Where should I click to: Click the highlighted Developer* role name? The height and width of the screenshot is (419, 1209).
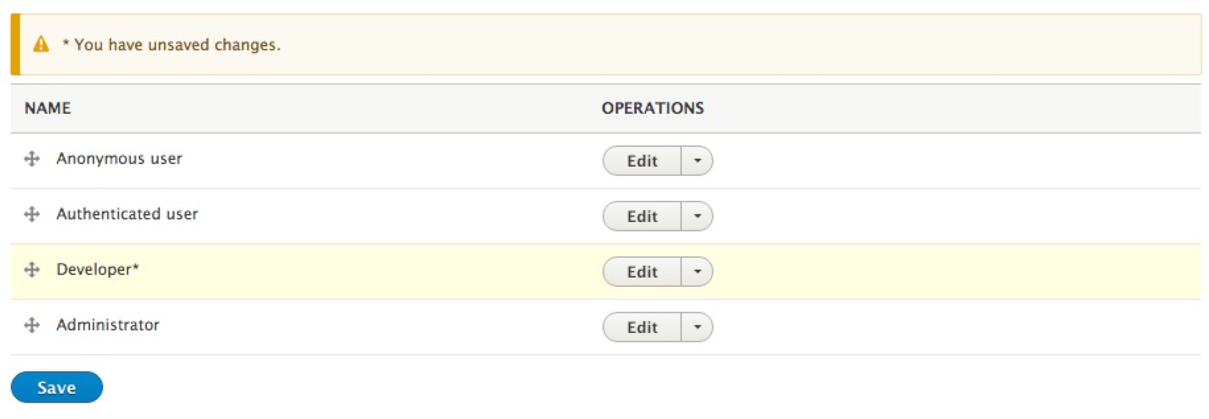click(97, 270)
